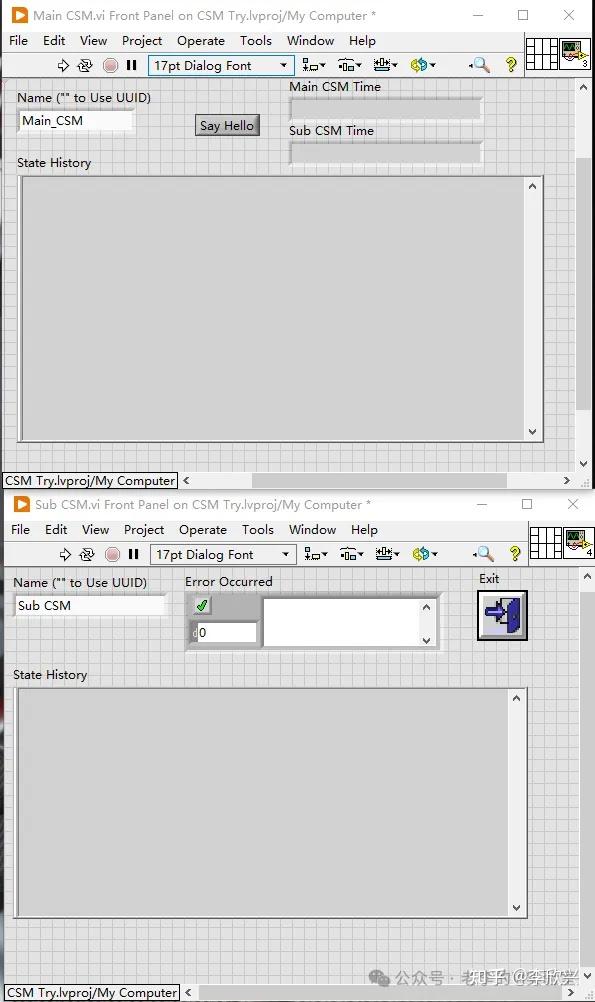The width and height of the screenshot is (595, 1002).
Task: Click the Main_CSM name field
Action: click(77, 121)
